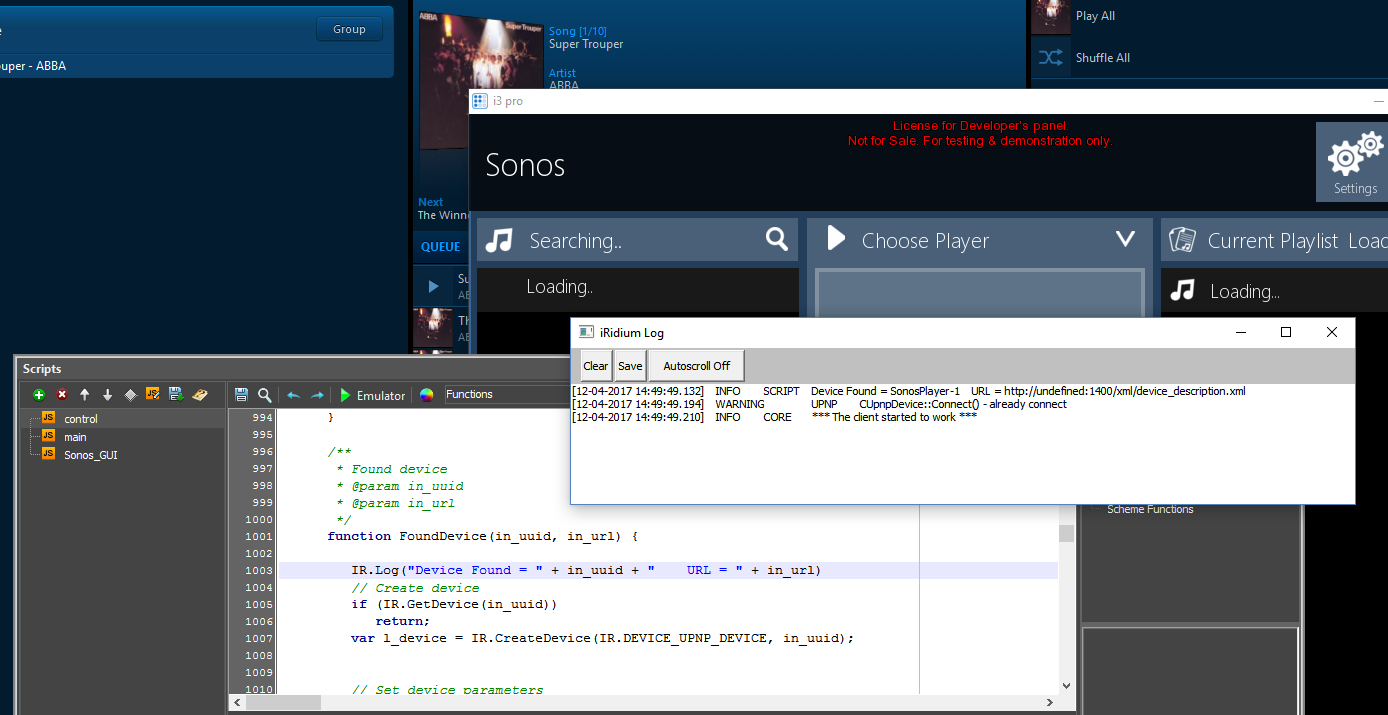Click the client started to work log line
This screenshot has height=715, width=1388.
pos(775,417)
